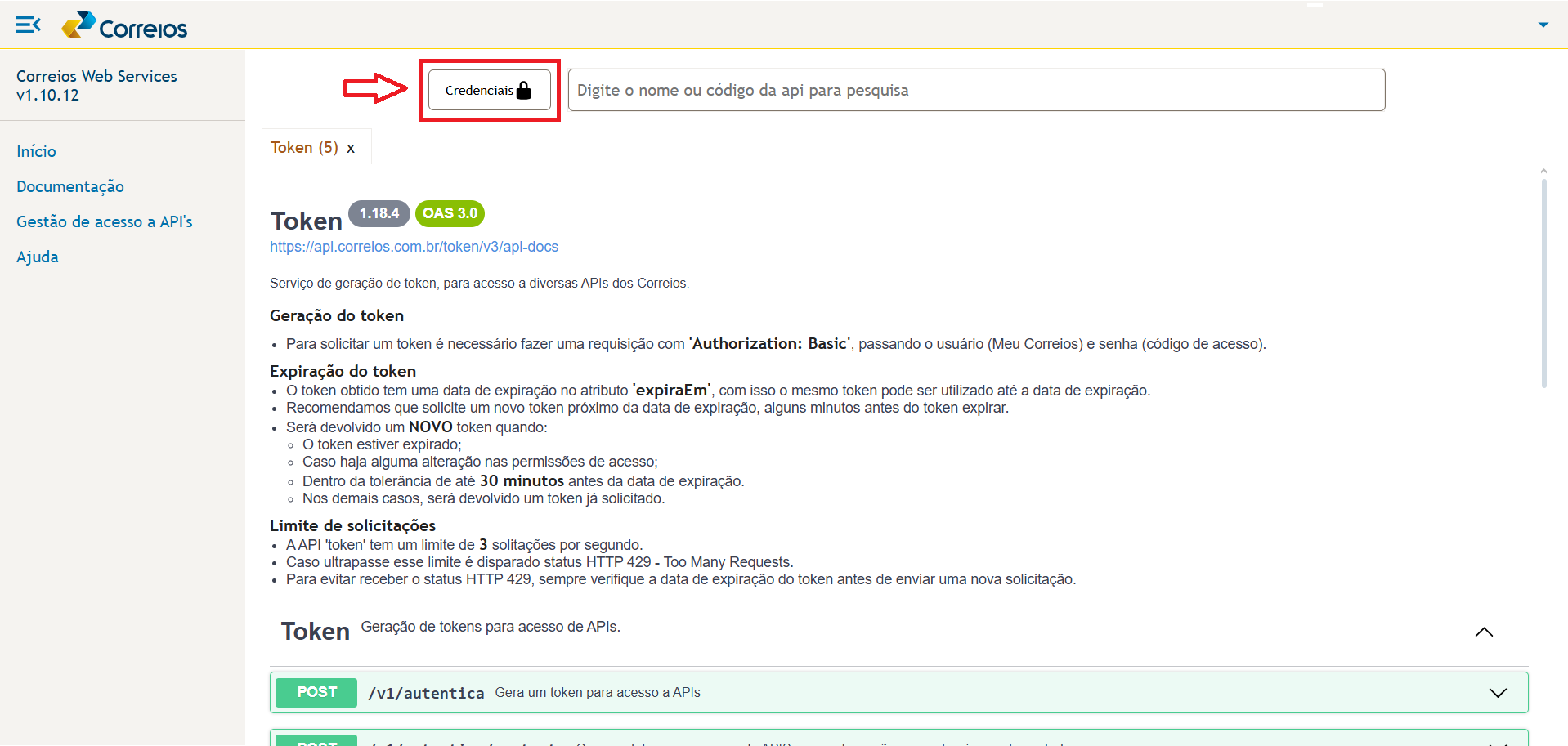
Task: Click the page's vertical scrollbar
Action: pyautogui.click(x=1543, y=282)
